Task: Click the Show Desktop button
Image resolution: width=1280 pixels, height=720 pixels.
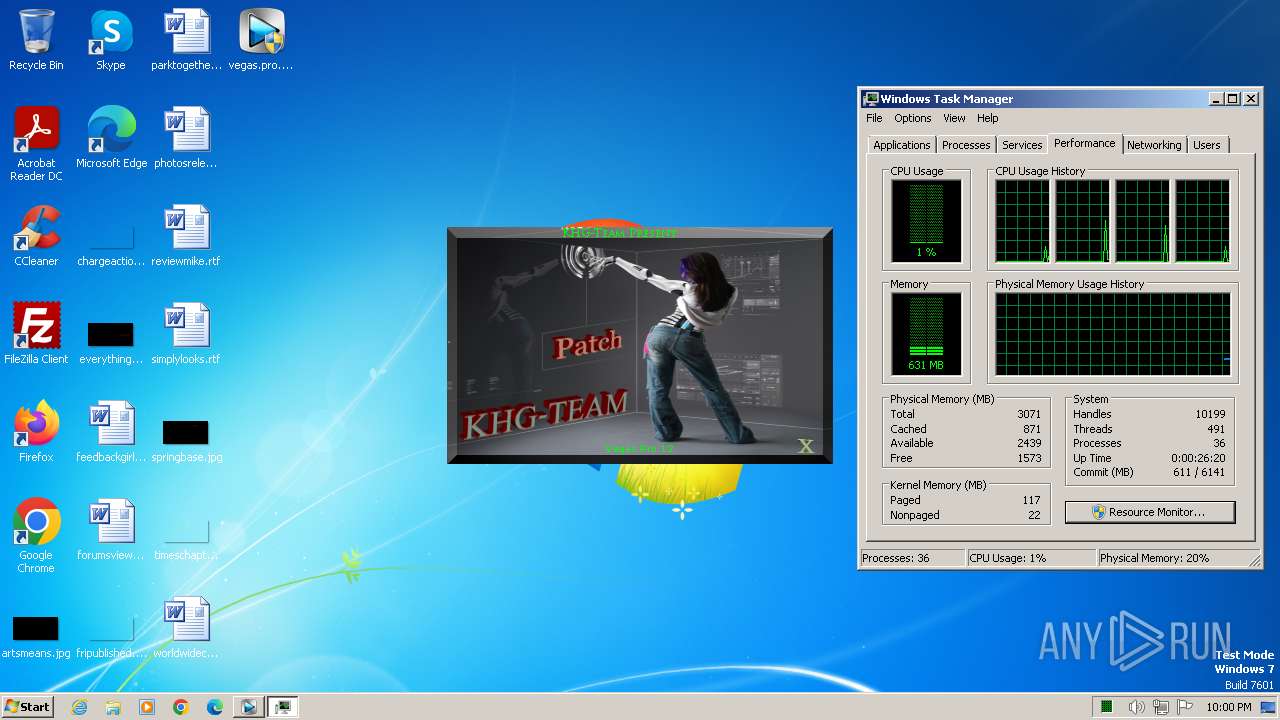Action: coord(1268,707)
